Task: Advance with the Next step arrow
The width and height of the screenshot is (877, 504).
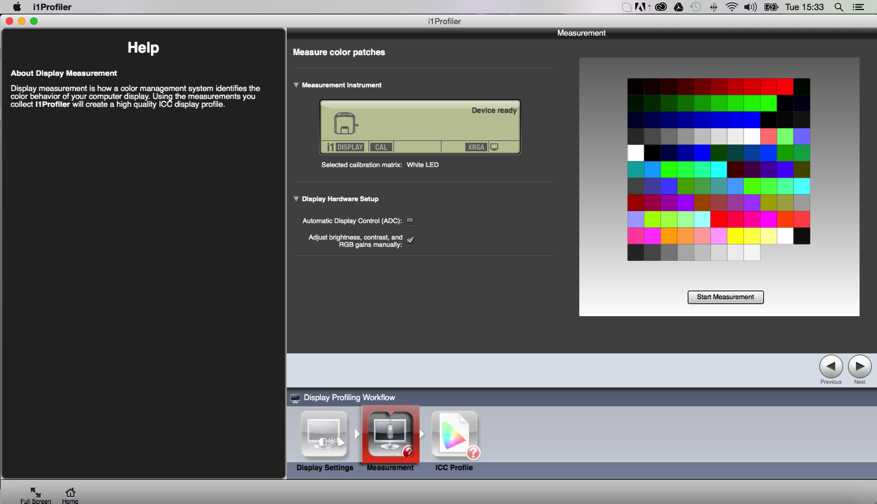Action: coord(860,366)
